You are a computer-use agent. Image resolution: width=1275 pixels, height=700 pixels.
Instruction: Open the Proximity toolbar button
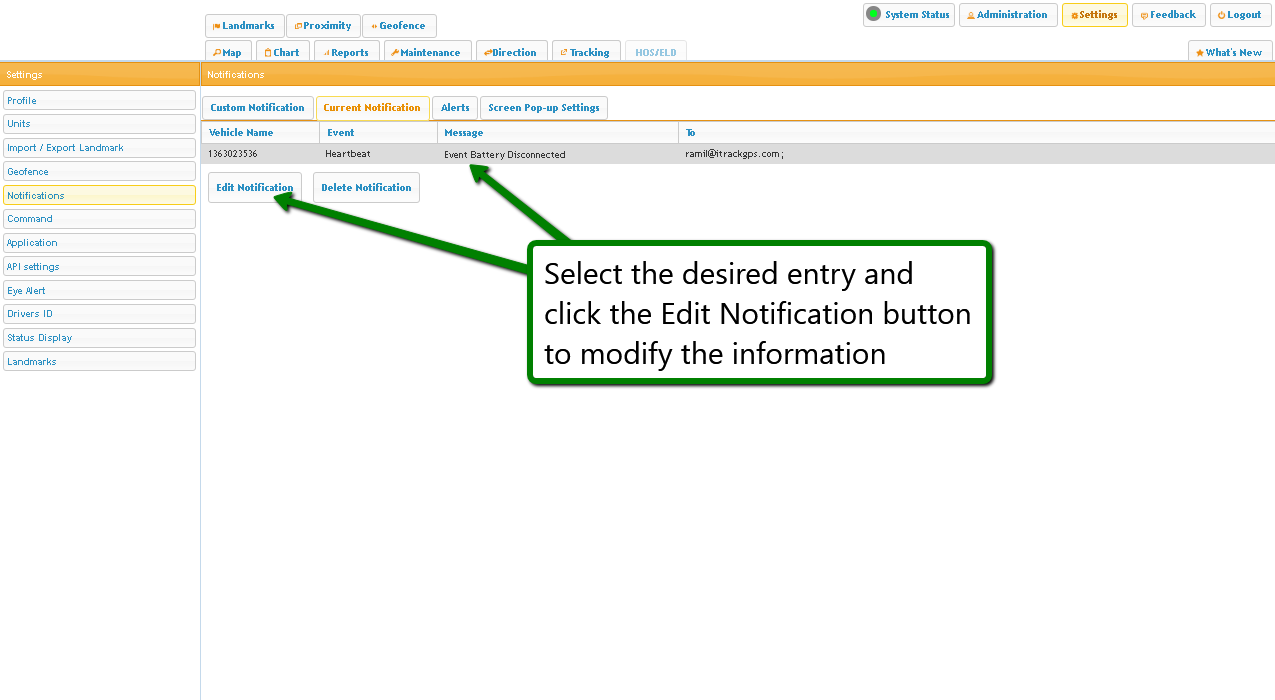click(x=323, y=26)
